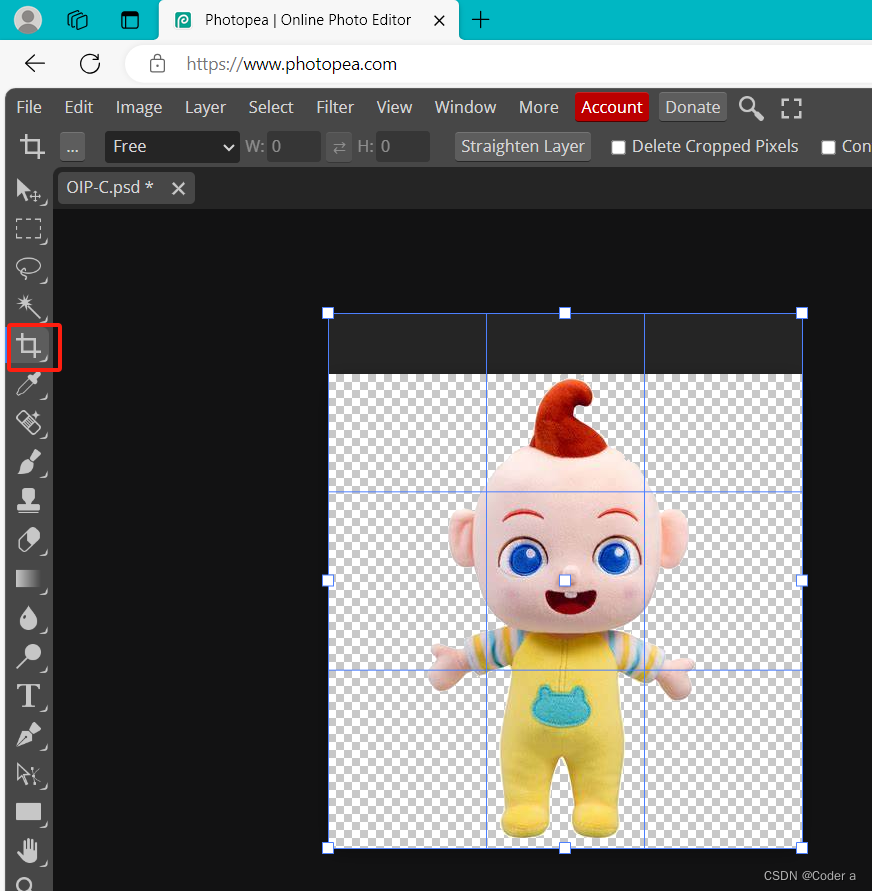
Task: Enable Delete Cropped Pixels checkbox
Action: click(x=618, y=148)
